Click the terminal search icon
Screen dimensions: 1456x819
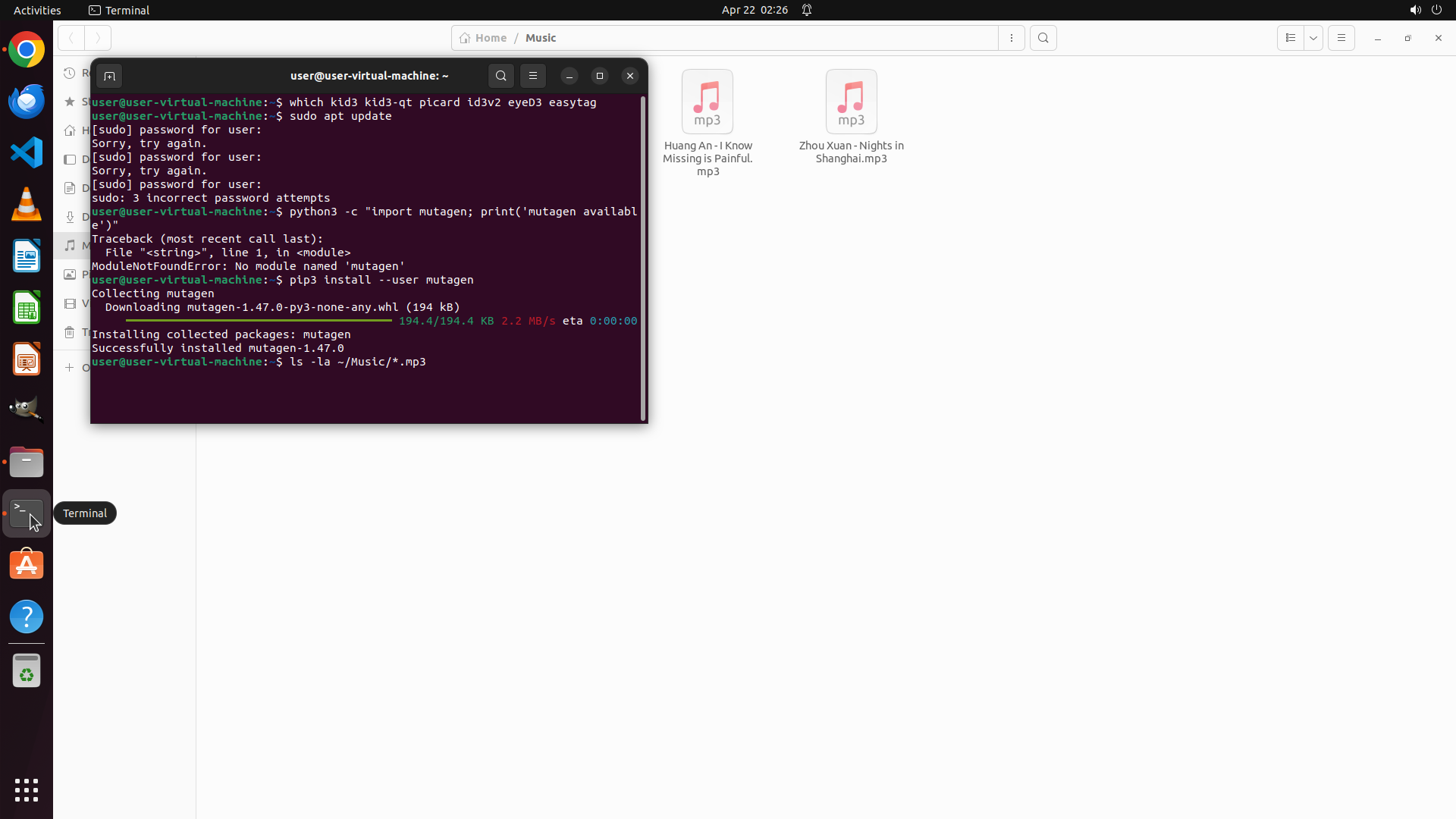click(500, 76)
